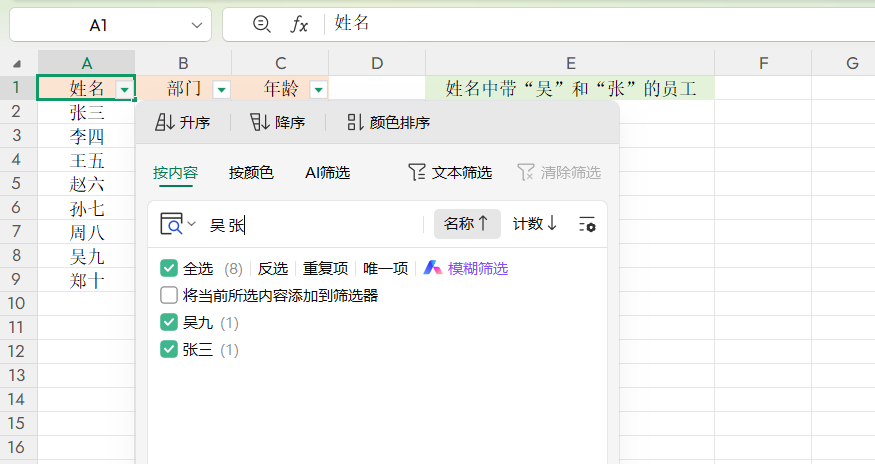Switch to the AI筛选 tab
Screen dimensions: 875x464
(327, 172)
